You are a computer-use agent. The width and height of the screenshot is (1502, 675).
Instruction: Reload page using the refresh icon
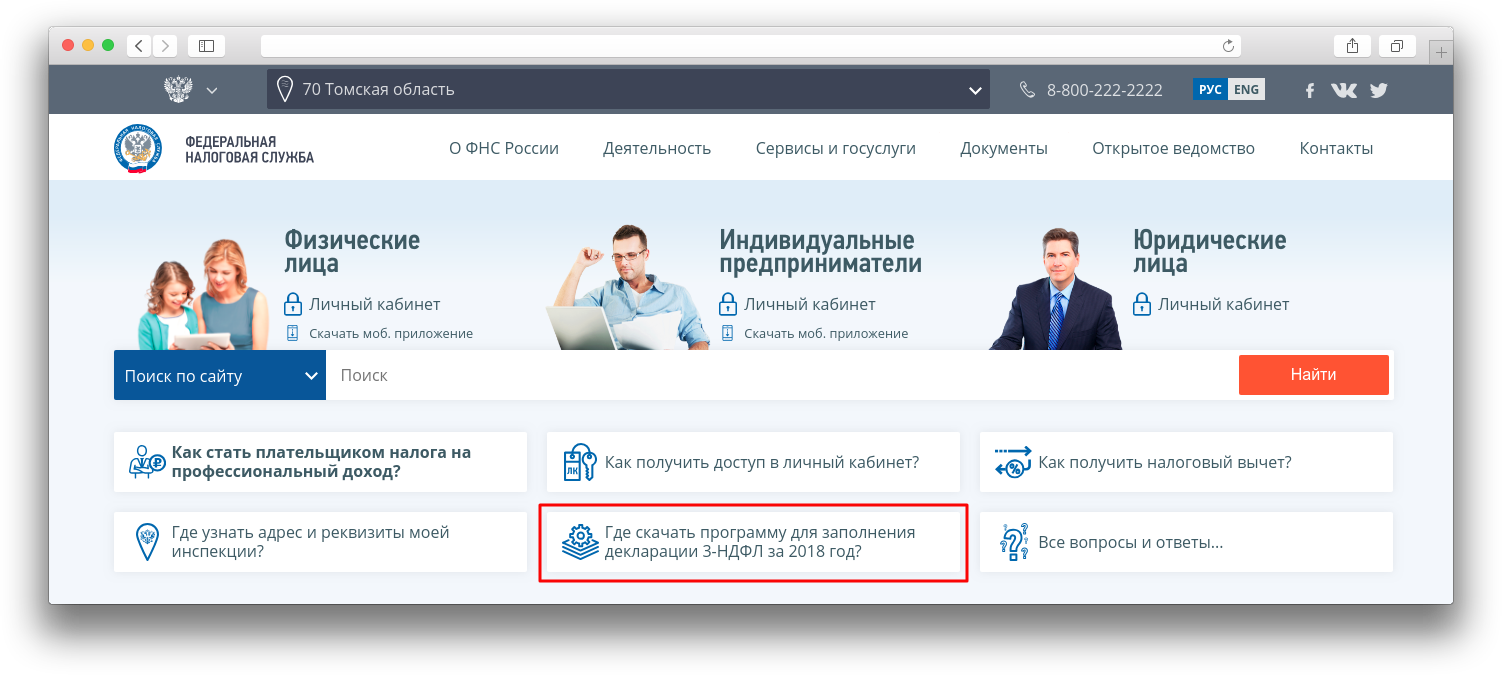pos(1228,46)
